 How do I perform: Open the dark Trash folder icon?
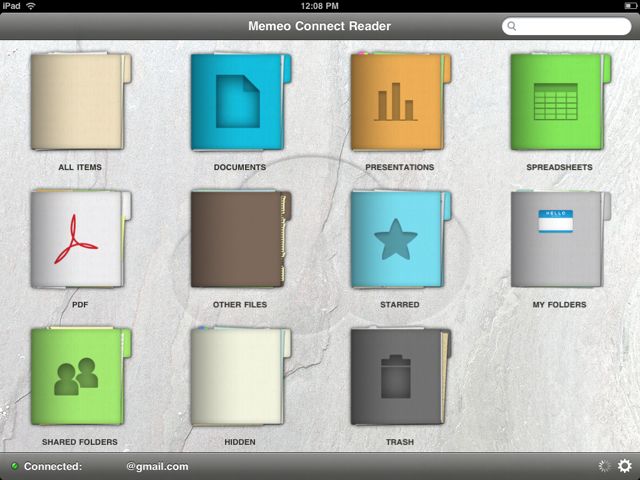click(x=401, y=376)
